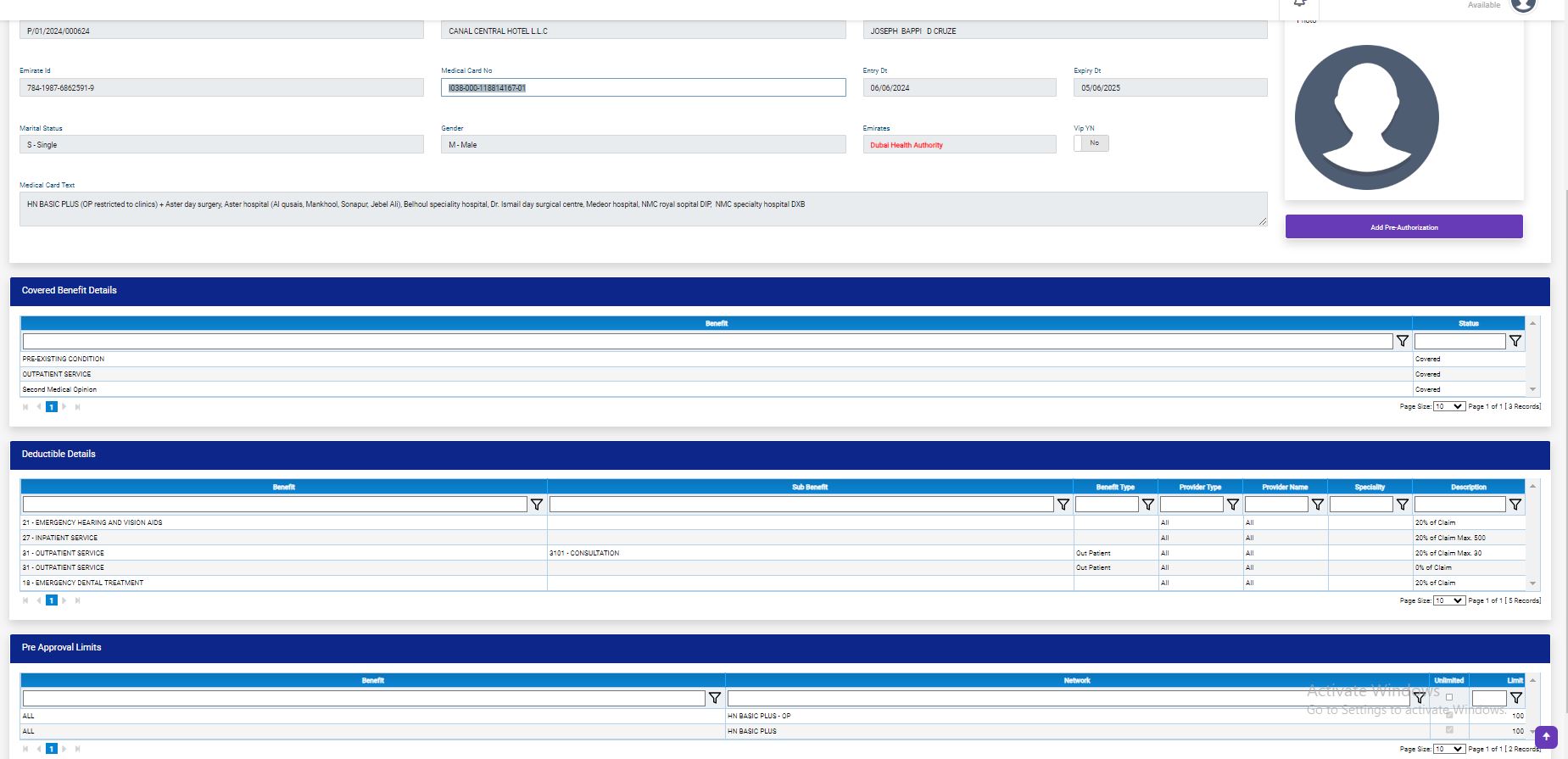The width and height of the screenshot is (1568, 759).
Task: Click filter icon for Sub Benefit column
Action: (x=1063, y=505)
